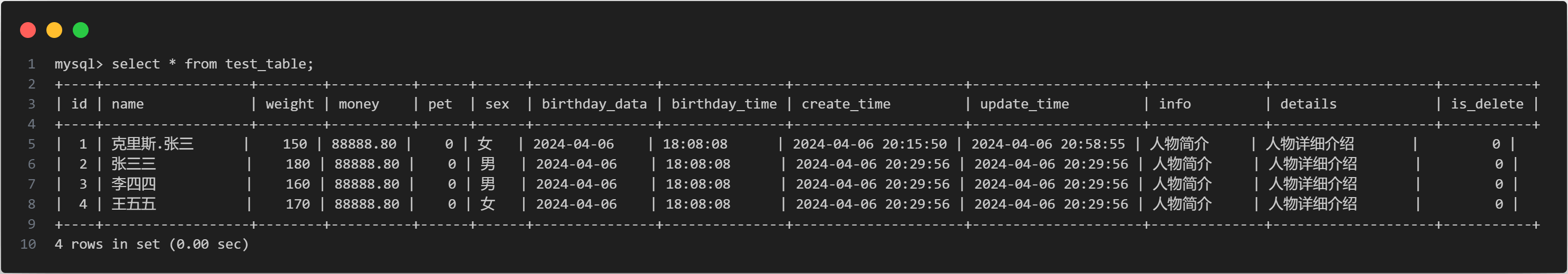Click the "update_time" column header
Image resolution: width=1568 pixels, height=274 pixels.
click(1024, 104)
